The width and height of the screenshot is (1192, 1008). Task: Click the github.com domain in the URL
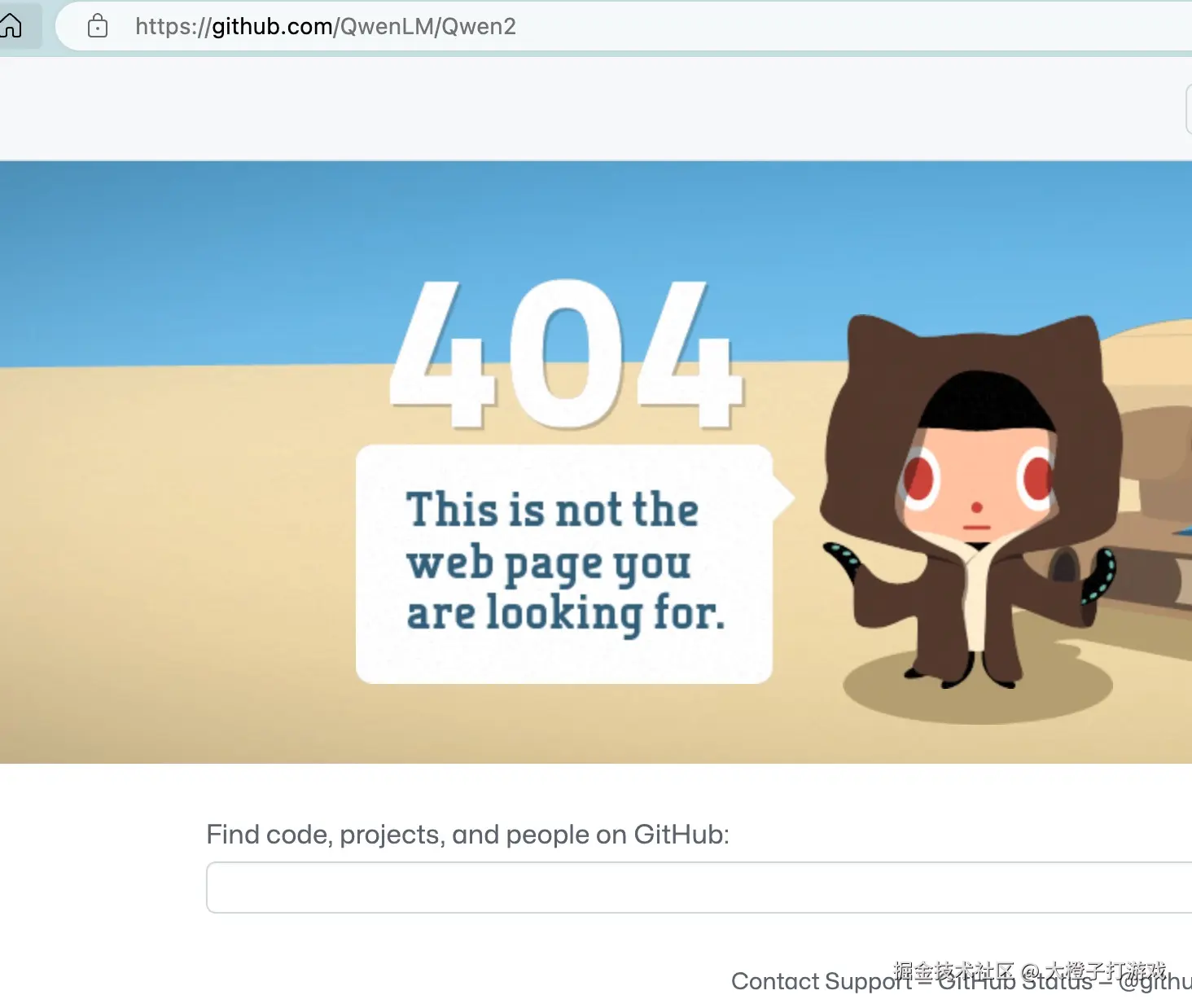272,26
